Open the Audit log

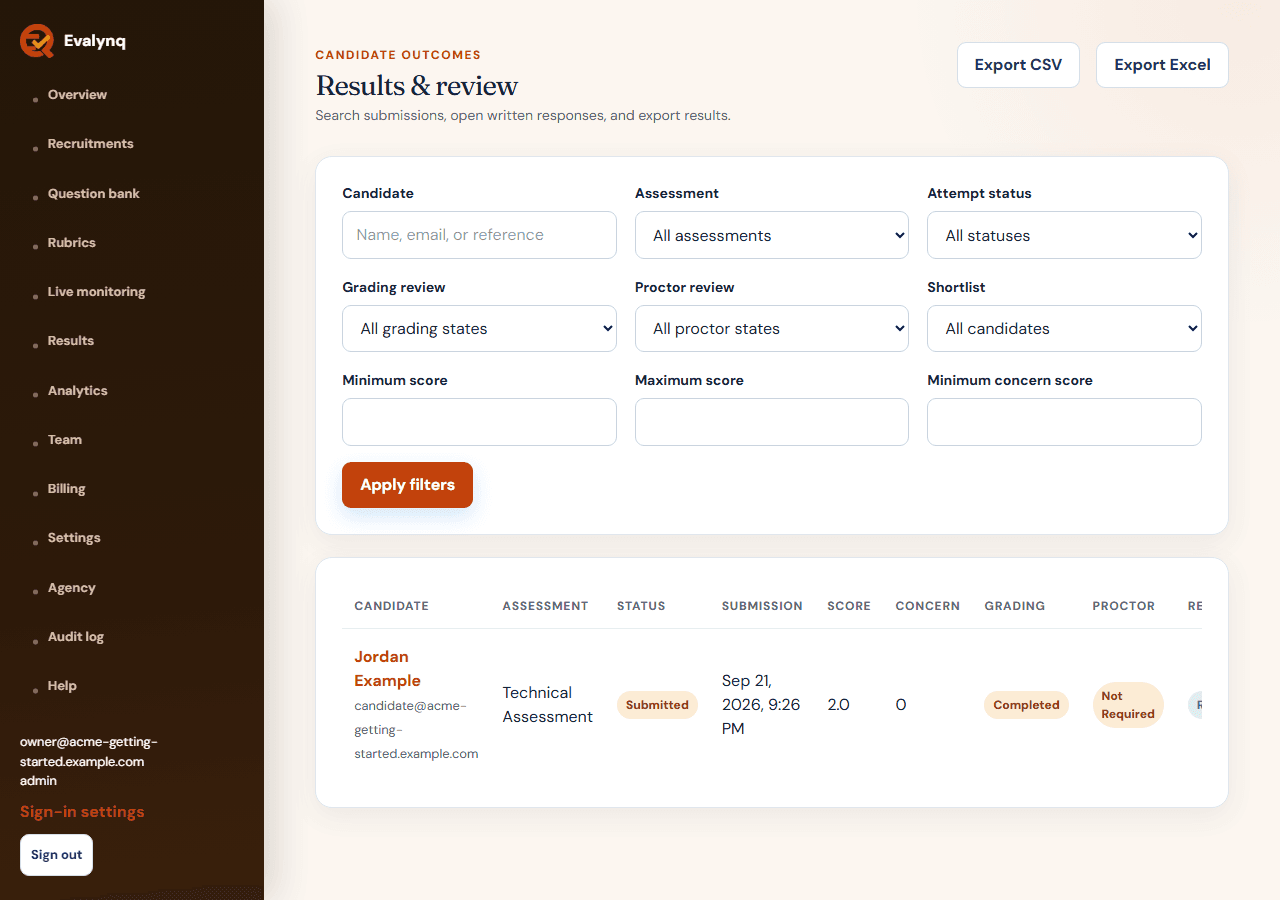[76, 637]
